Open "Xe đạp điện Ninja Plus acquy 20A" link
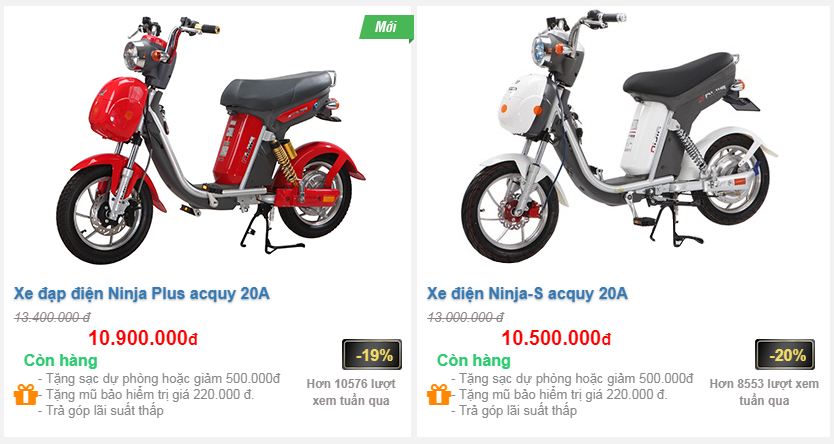The width and height of the screenshot is (834, 444). click(x=141, y=294)
